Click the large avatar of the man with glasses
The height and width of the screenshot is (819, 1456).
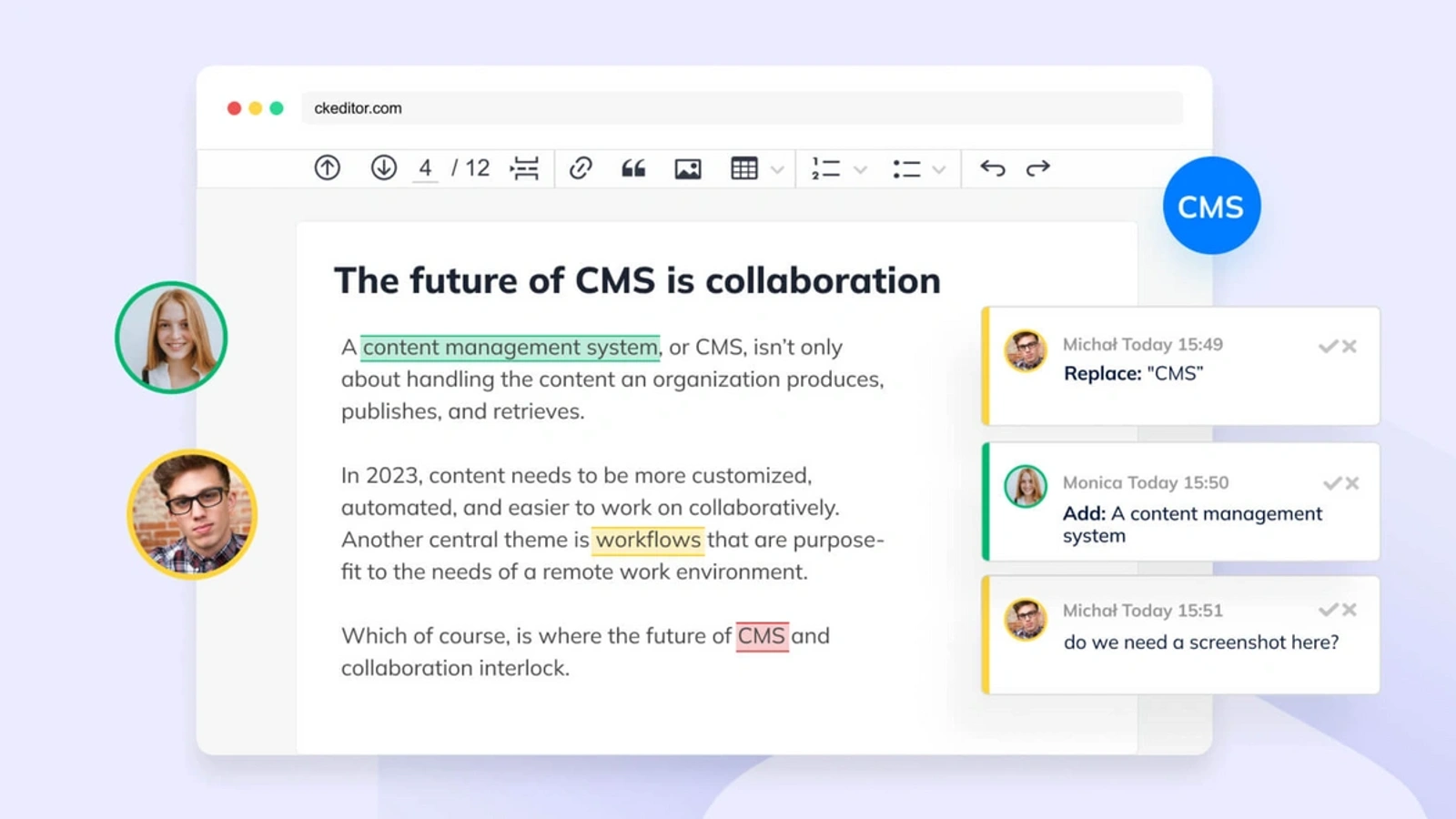[192, 514]
